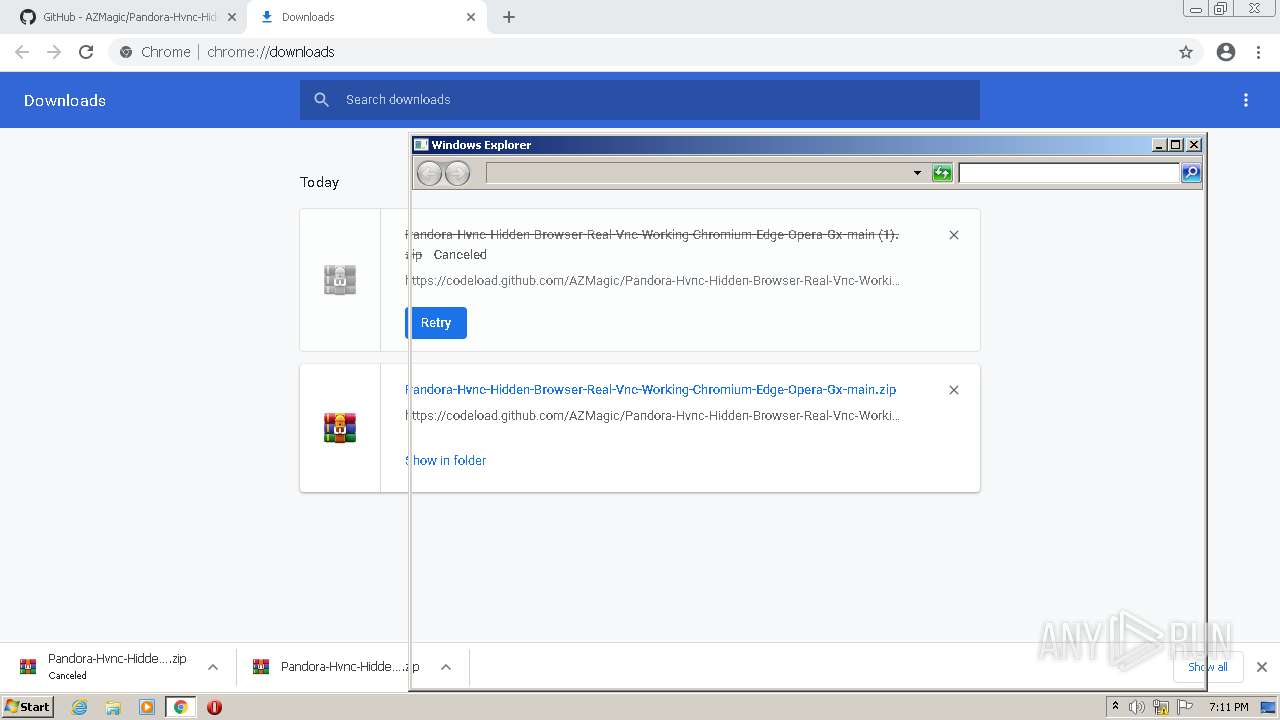The image size is (1280, 720).
Task: Open the Downloads page more actions menu
Action: pyautogui.click(x=1246, y=100)
